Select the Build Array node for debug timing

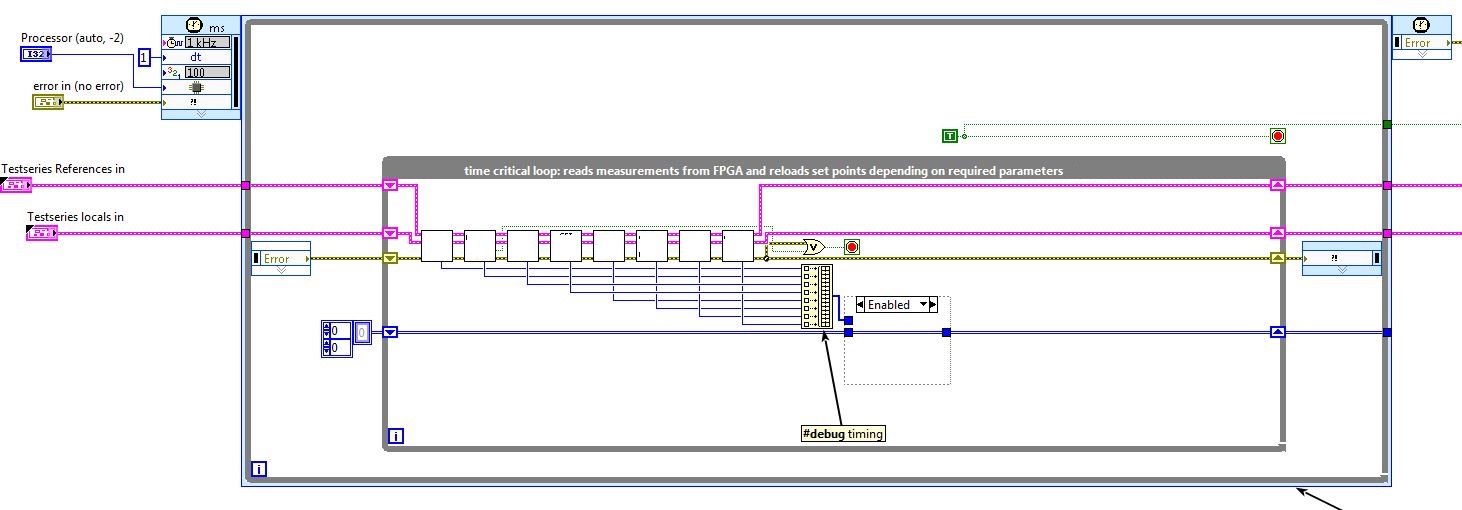pos(816,297)
